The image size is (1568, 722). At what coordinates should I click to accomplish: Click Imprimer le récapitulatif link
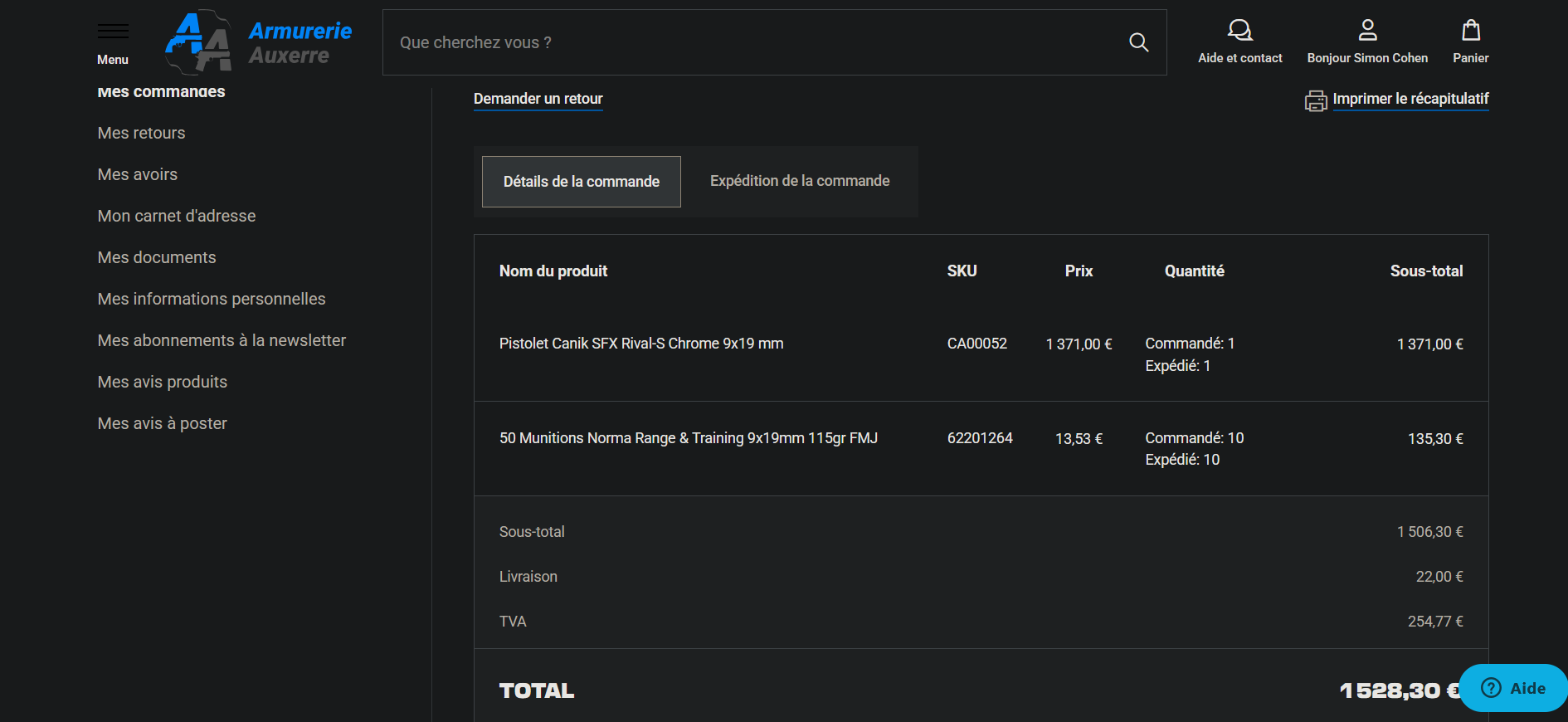[x=1410, y=99]
